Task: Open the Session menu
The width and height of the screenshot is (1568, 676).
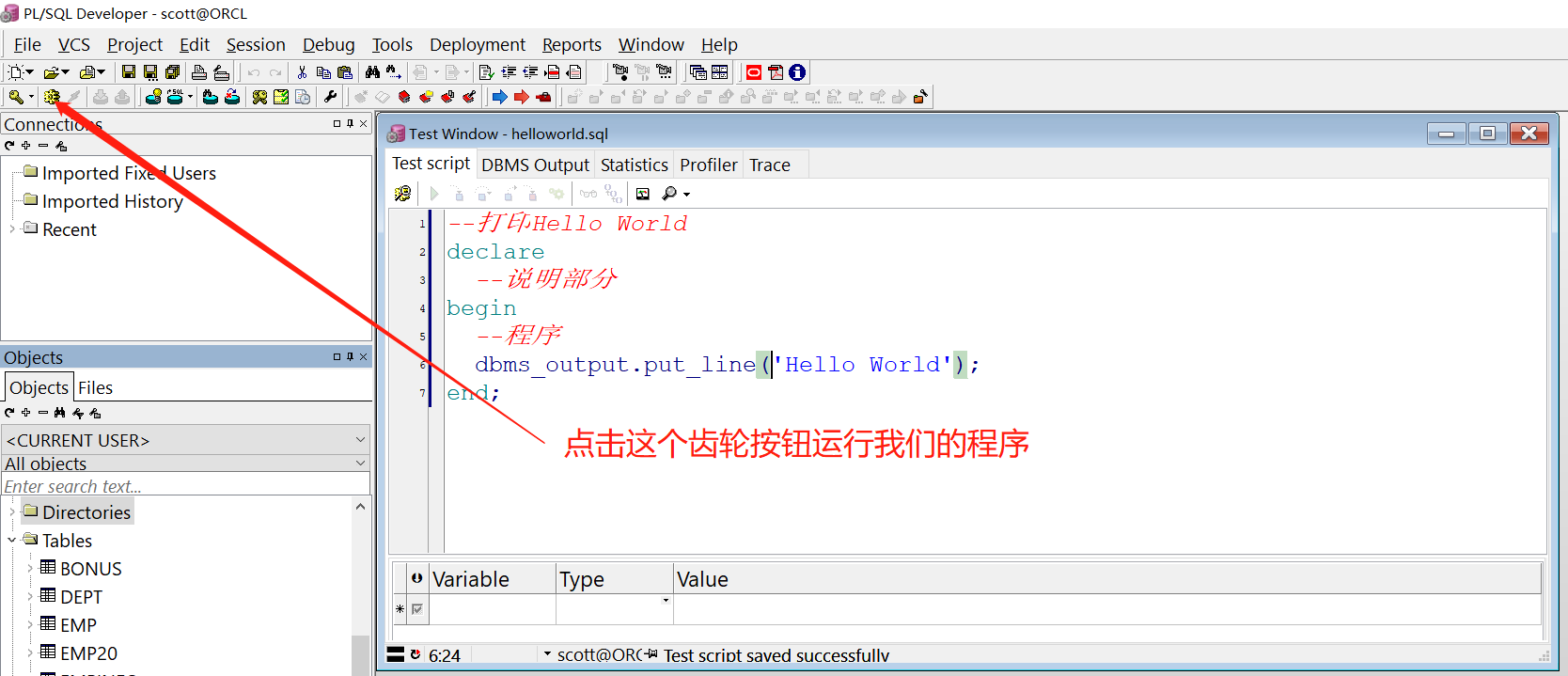Action: click(x=256, y=44)
